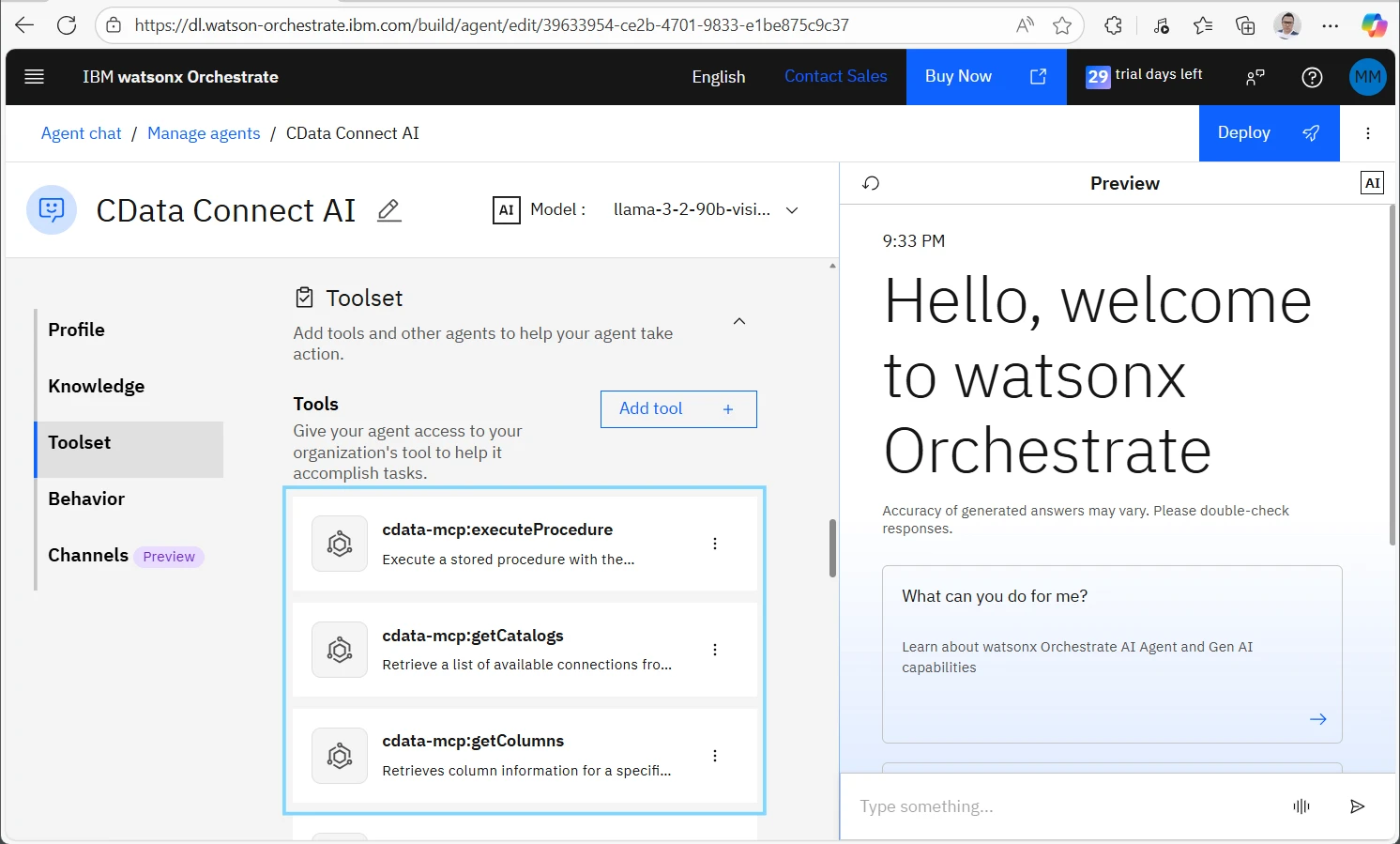This screenshot has height=844, width=1400.
Task: Click the Add tool button
Action: [x=677, y=409]
